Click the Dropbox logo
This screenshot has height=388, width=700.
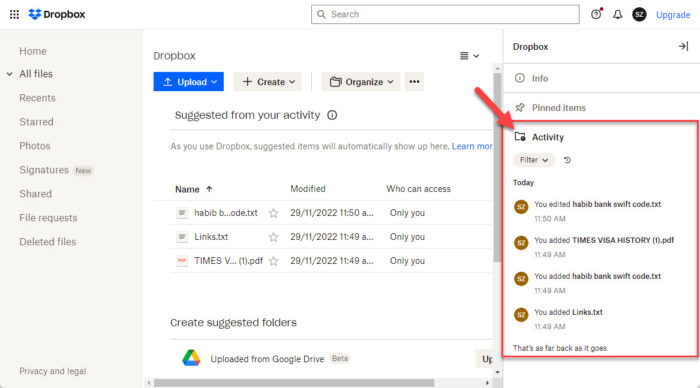point(57,14)
